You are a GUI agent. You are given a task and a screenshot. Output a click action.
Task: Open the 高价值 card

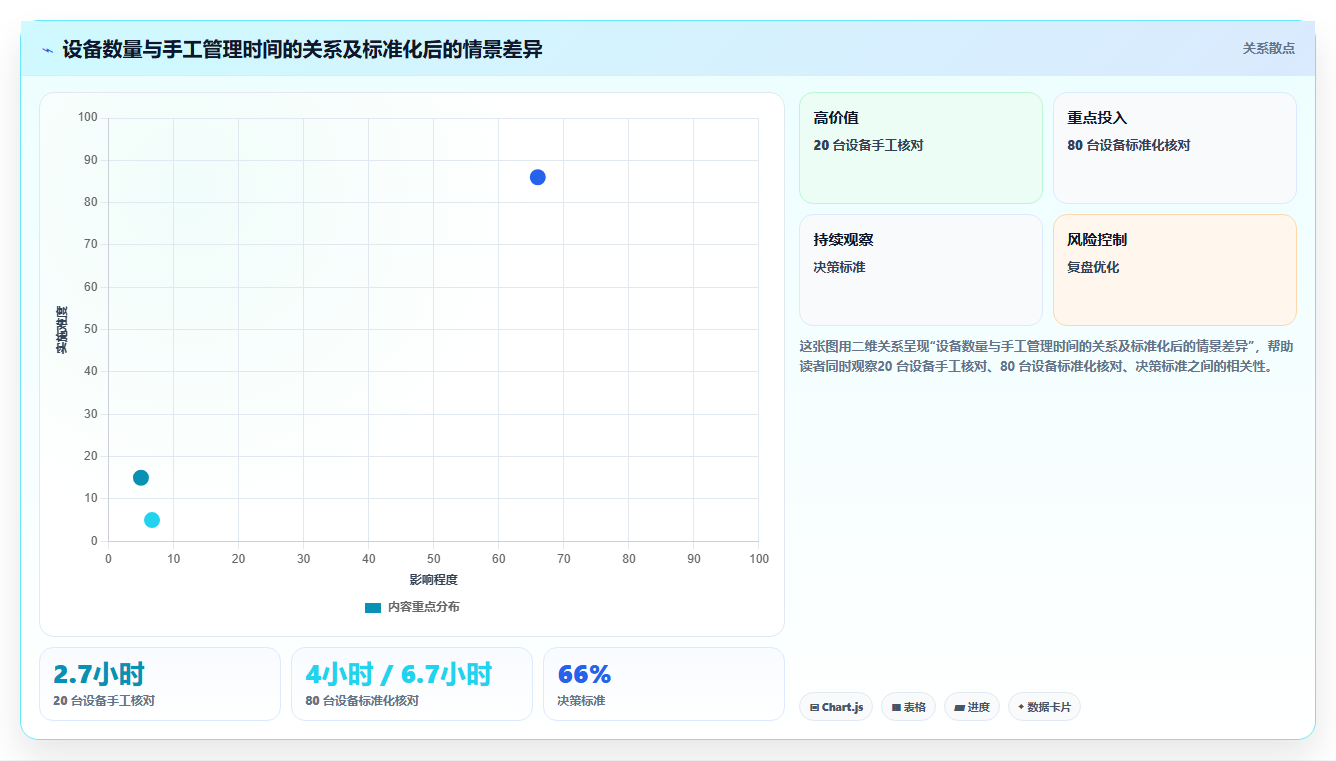tap(921, 148)
